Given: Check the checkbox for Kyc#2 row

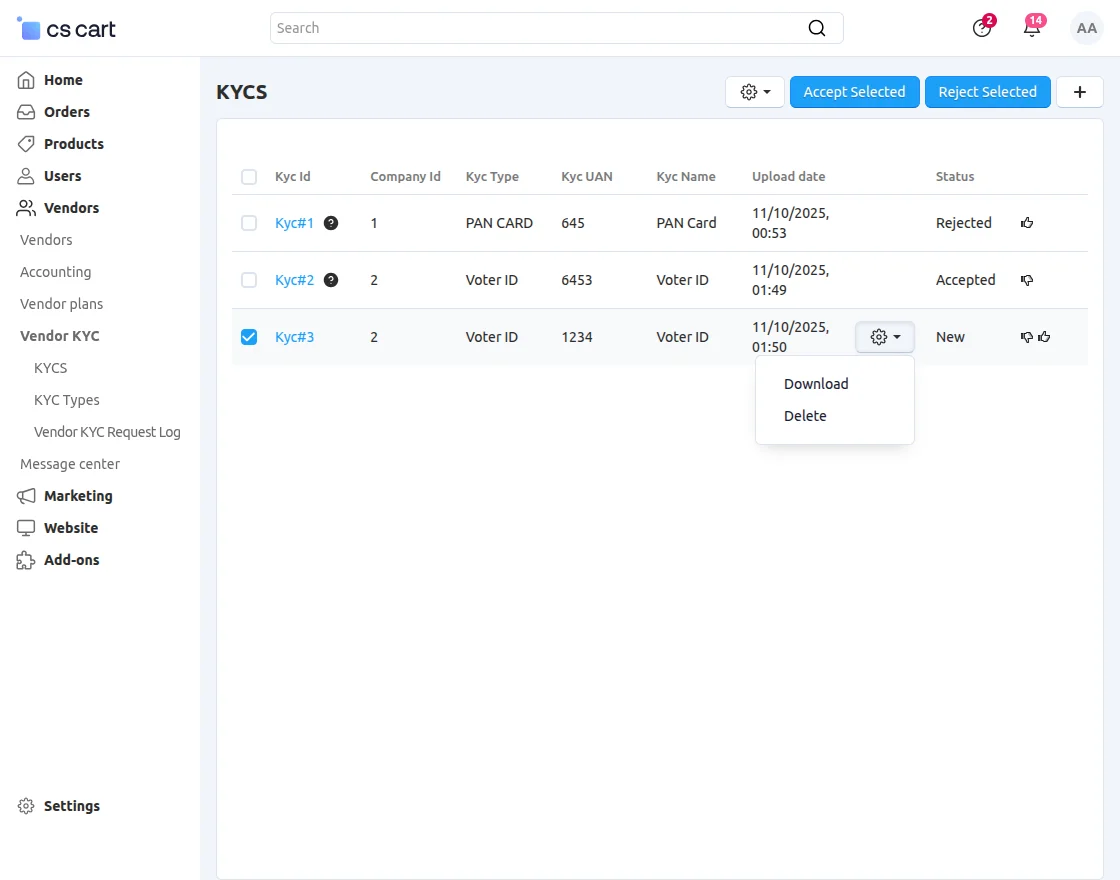Looking at the screenshot, I should click(248, 280).
